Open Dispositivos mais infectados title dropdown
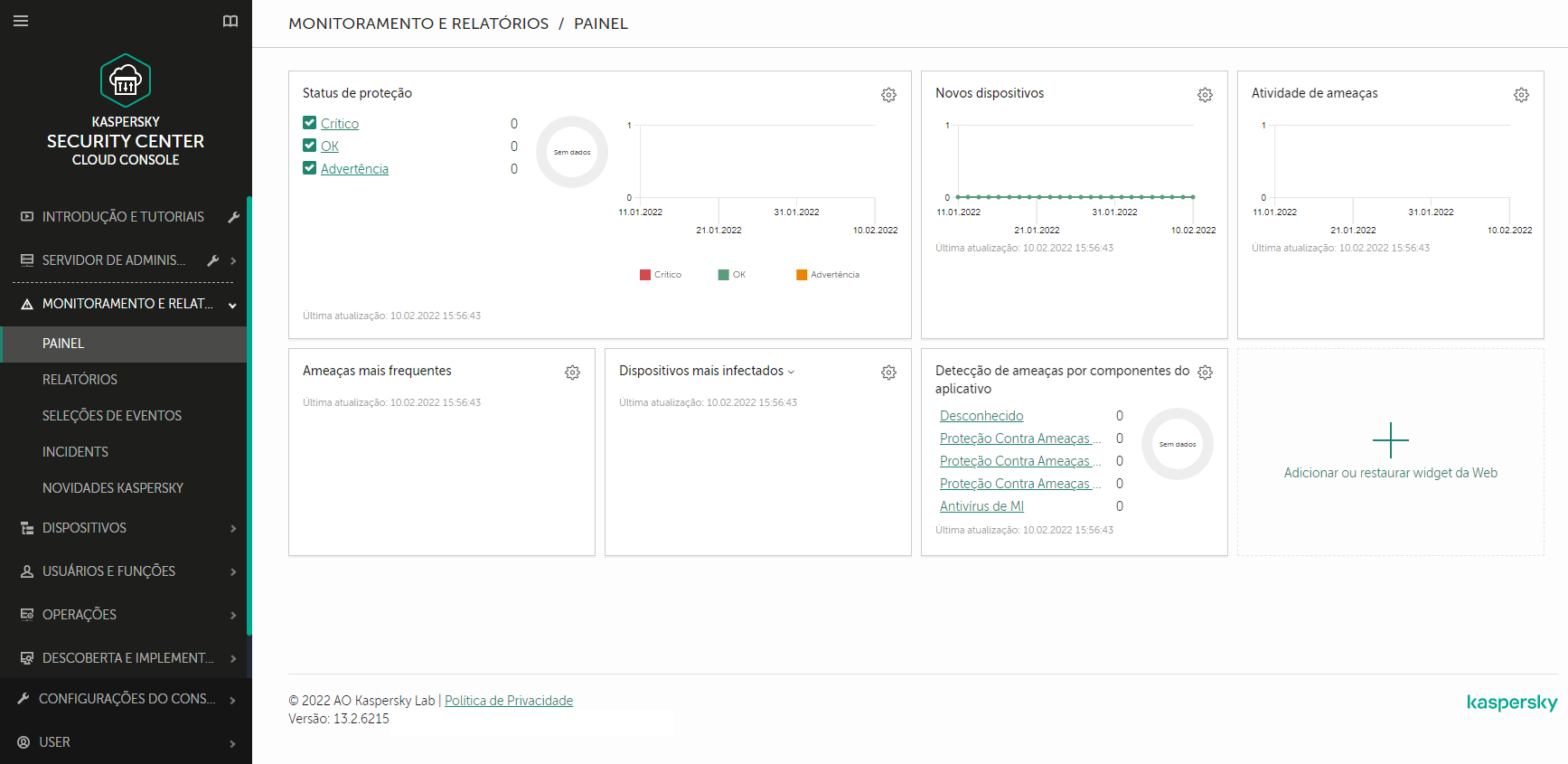Viewport: 1568px width, 764px height. click(x=792, y=372)
